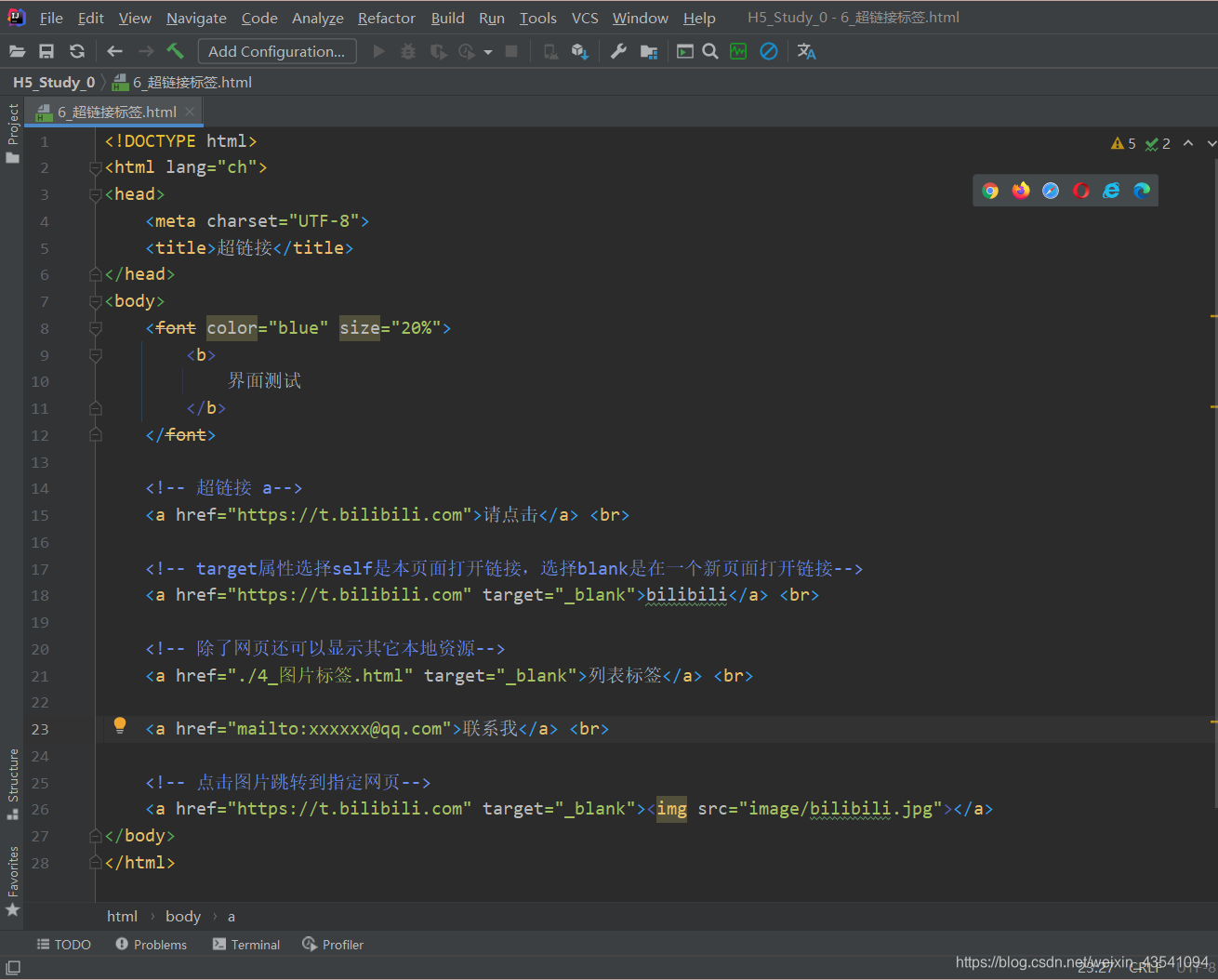The width and height of the screenshot is (1218, 980).
Task: Click H5_Study_0 in navigation bar
Action: pos(54,82)
